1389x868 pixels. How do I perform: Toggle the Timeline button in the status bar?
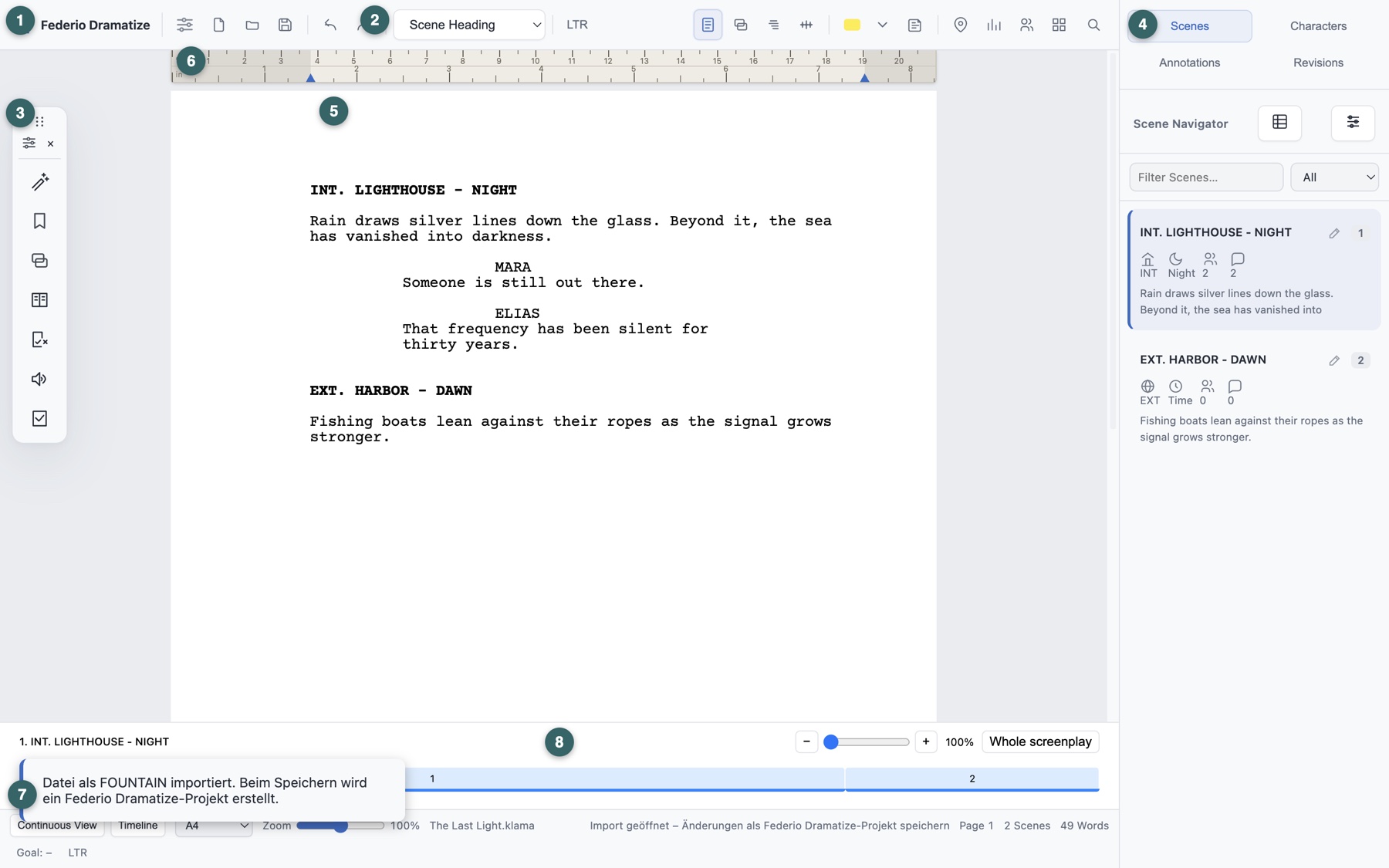pos(137,826)
